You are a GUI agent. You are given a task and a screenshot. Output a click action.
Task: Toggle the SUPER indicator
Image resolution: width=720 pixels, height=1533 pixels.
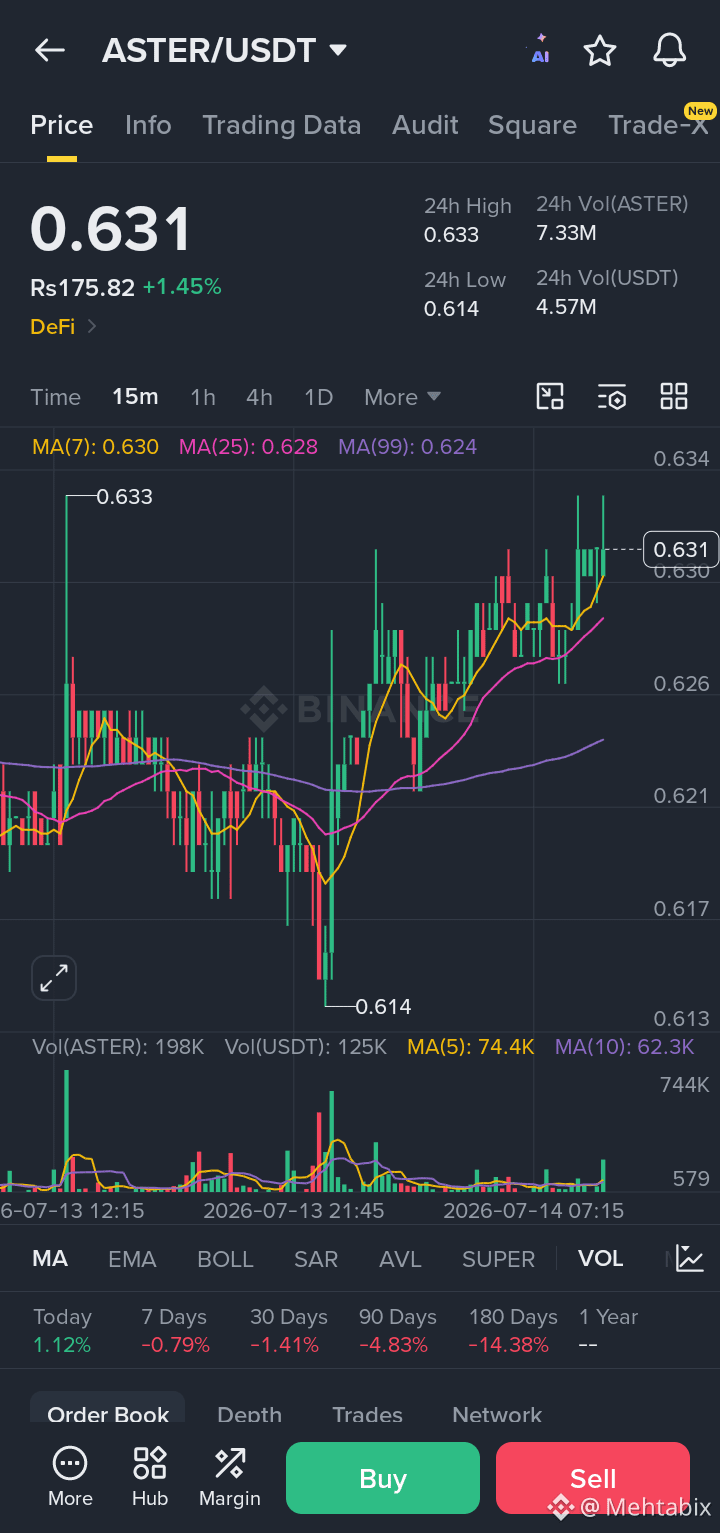(498, 1258)
